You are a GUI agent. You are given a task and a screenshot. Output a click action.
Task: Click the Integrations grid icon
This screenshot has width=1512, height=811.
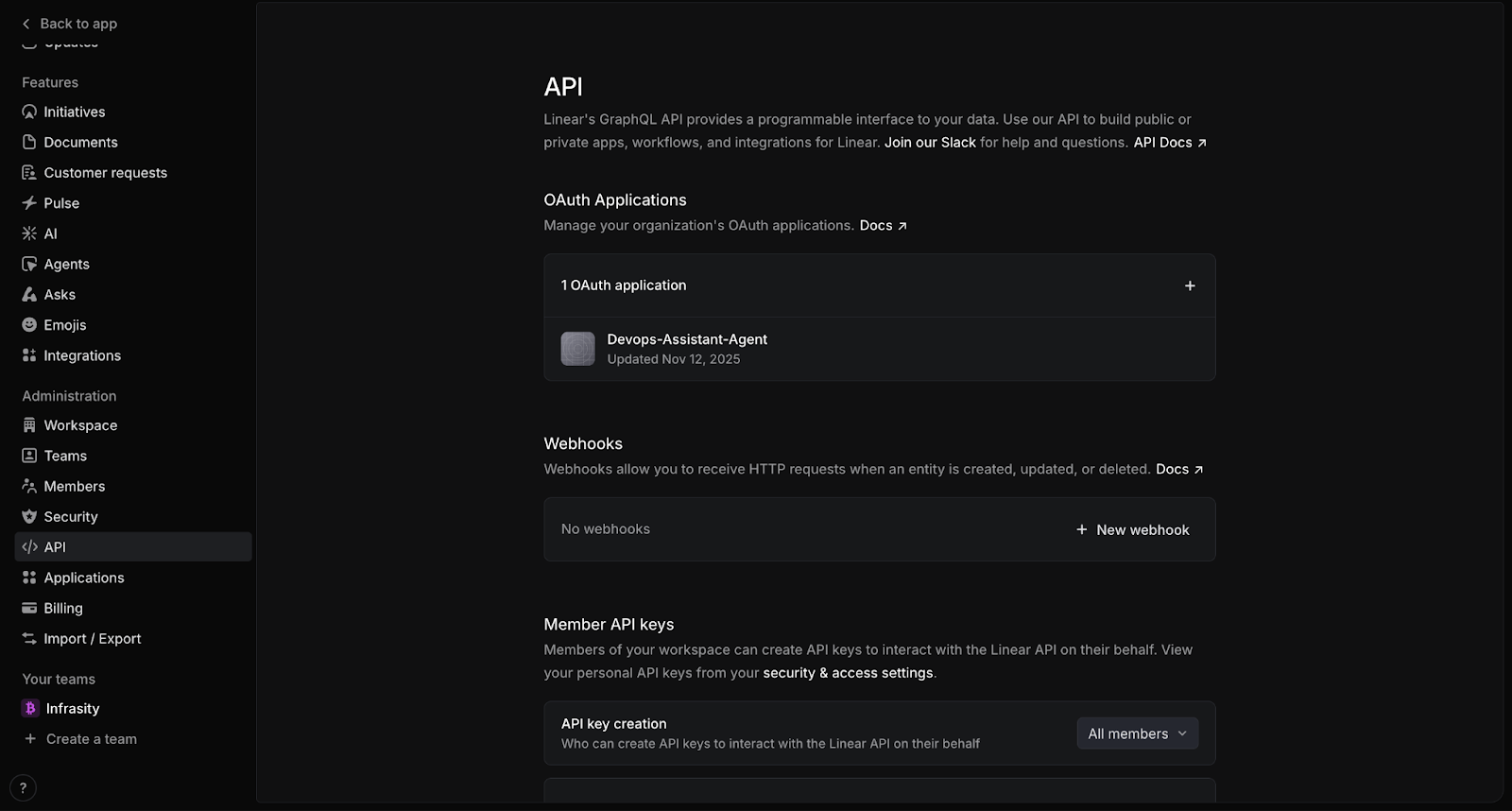(29, 355)
